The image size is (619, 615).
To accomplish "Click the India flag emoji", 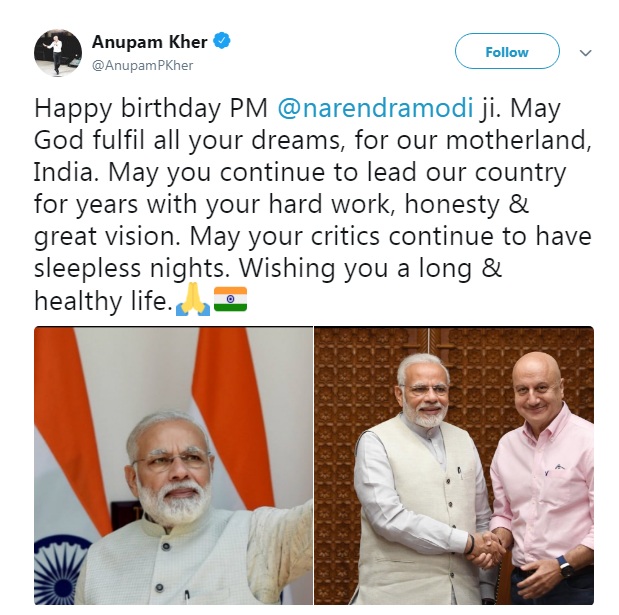I will pyautogui.click(x=231, y=299).
